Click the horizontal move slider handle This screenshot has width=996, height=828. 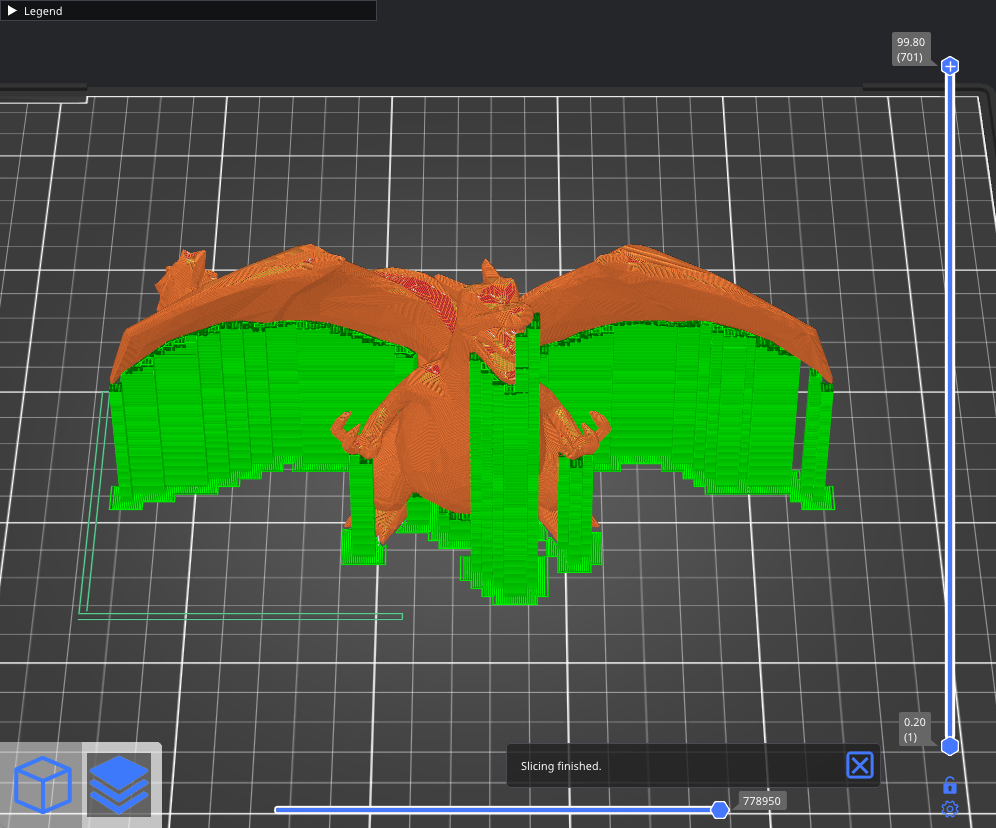click(x=719, y=810)
